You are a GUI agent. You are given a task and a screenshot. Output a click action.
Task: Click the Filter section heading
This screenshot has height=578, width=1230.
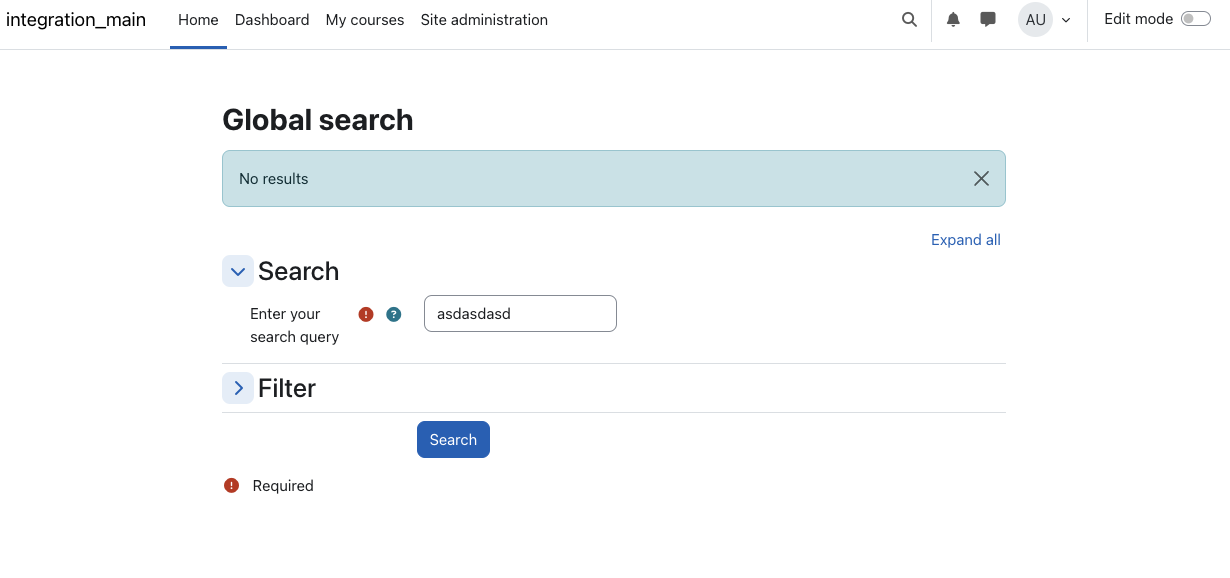pyautogui.click(x=287, y=388)
